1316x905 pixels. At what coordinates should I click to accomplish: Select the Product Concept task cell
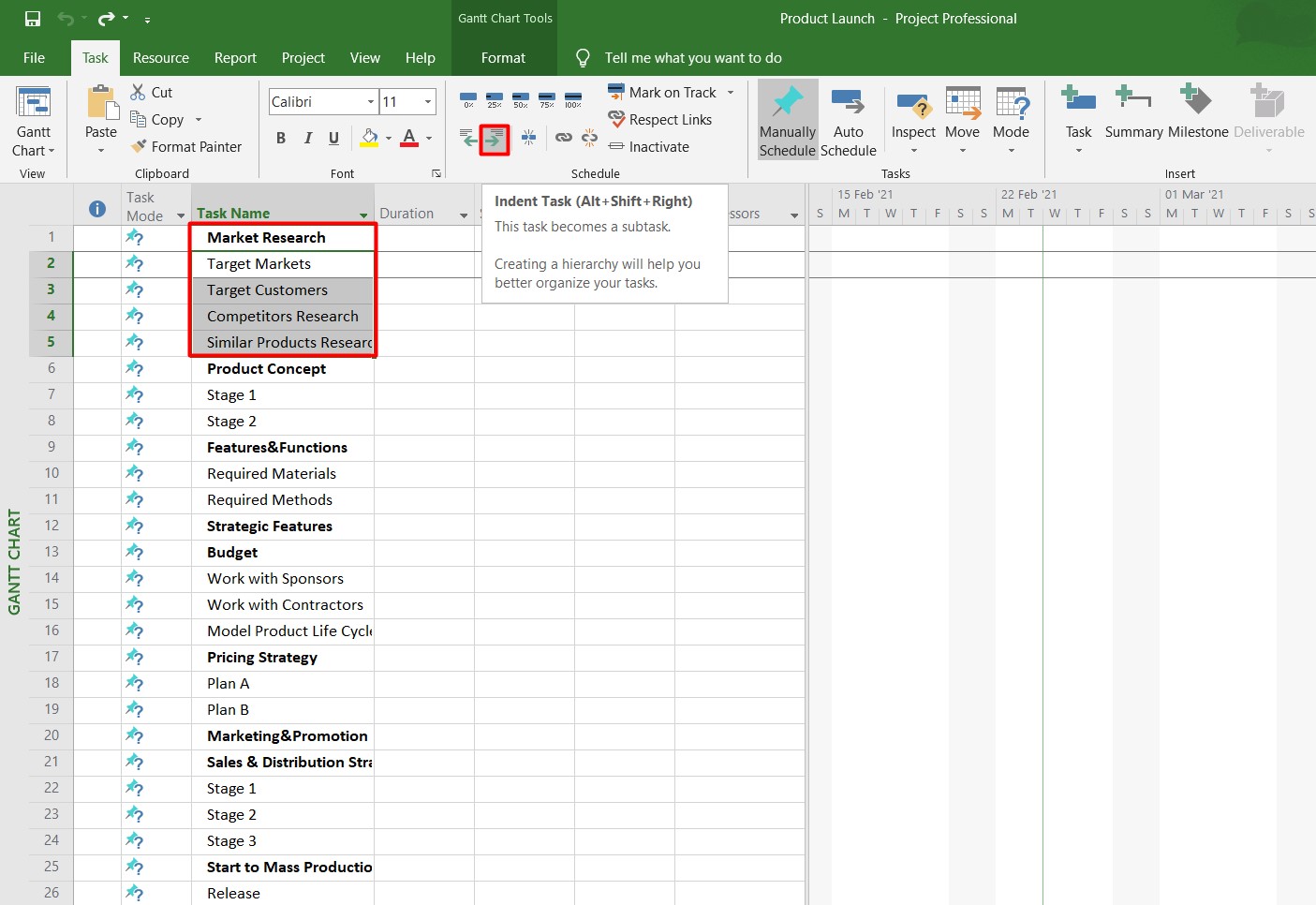click(266, 368)
